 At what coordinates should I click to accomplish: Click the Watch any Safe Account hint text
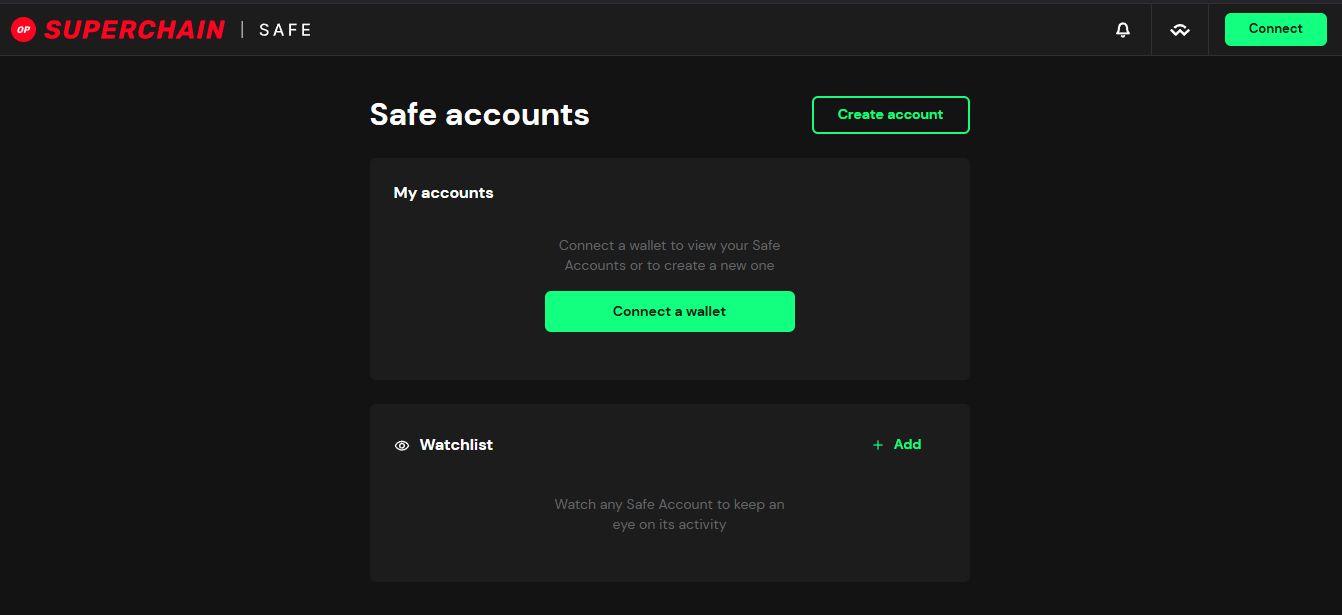click(x=669, y=514)
